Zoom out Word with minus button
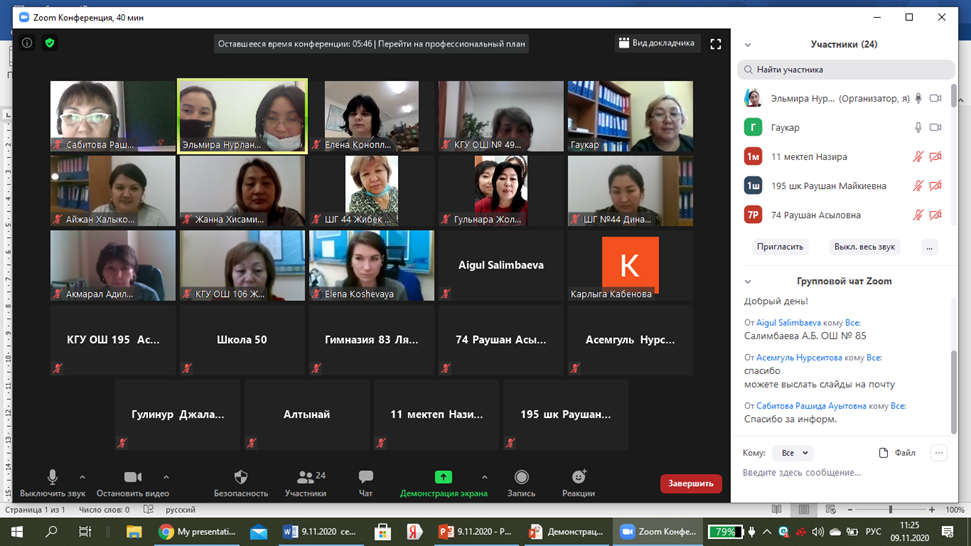 [850, 509]
